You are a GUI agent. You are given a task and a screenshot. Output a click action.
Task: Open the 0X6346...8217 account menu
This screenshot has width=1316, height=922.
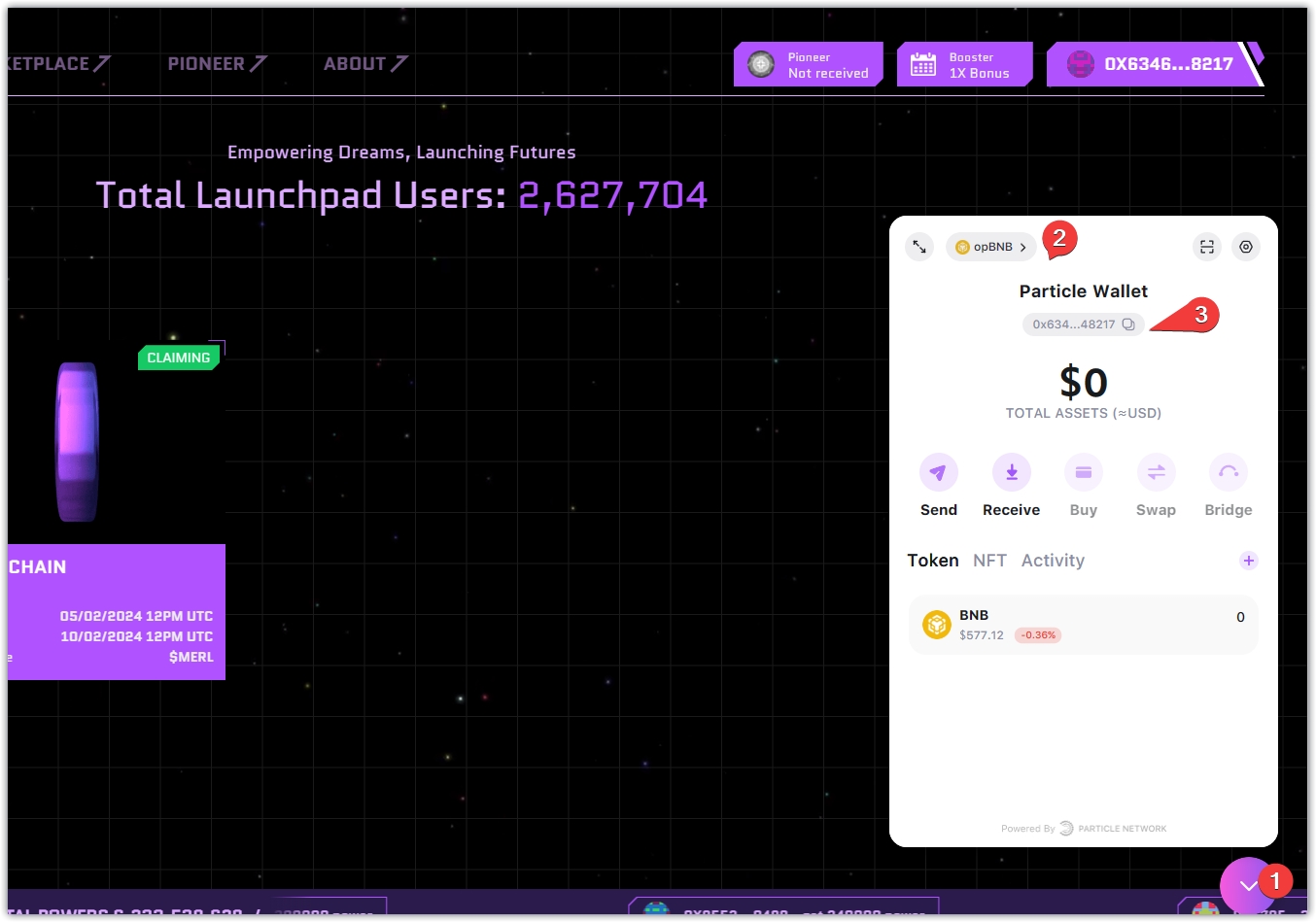click(x=1152, y=64)
